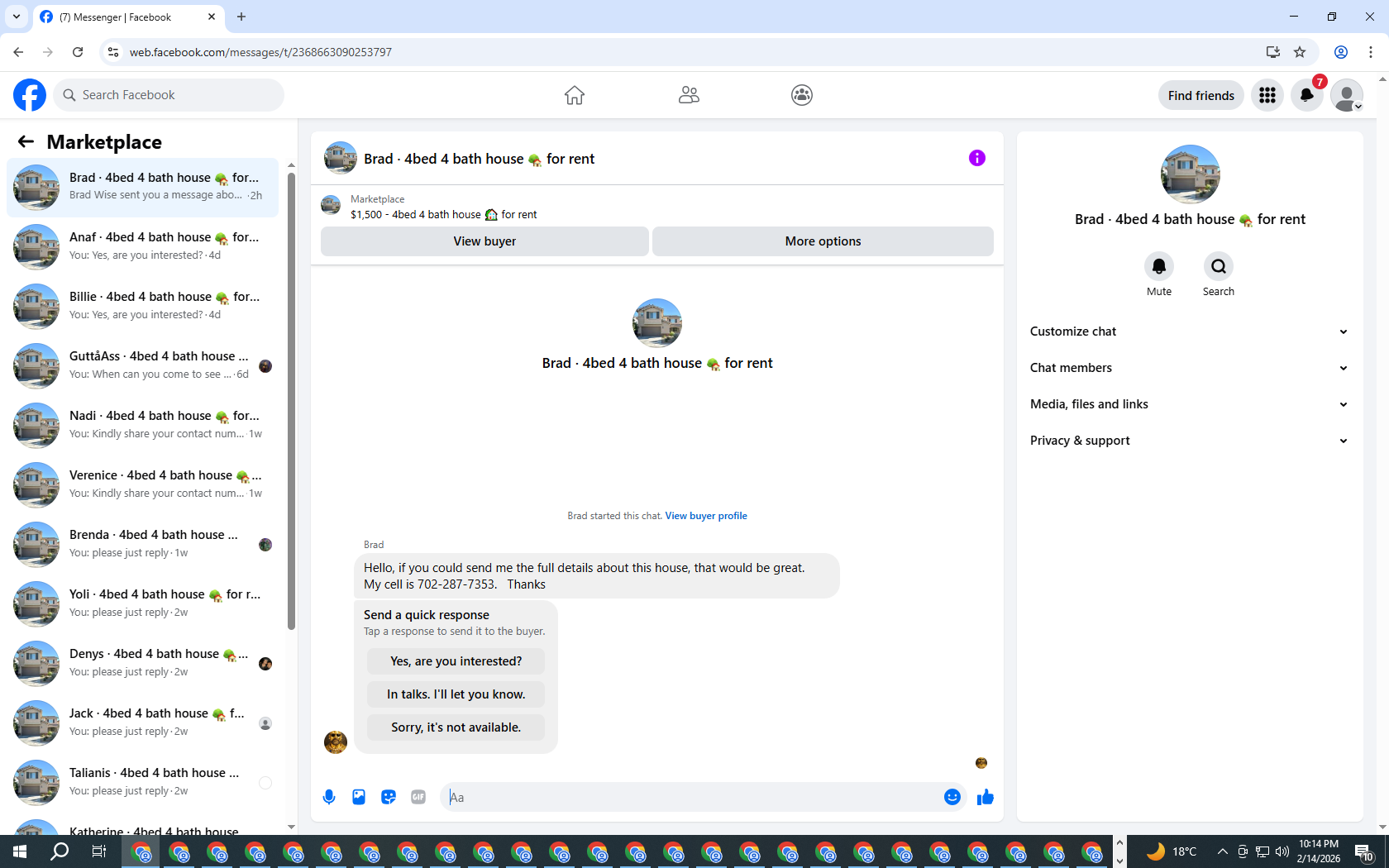Click the Facebook logo icon
The image size is (1389, 868).
click(30, 95)
